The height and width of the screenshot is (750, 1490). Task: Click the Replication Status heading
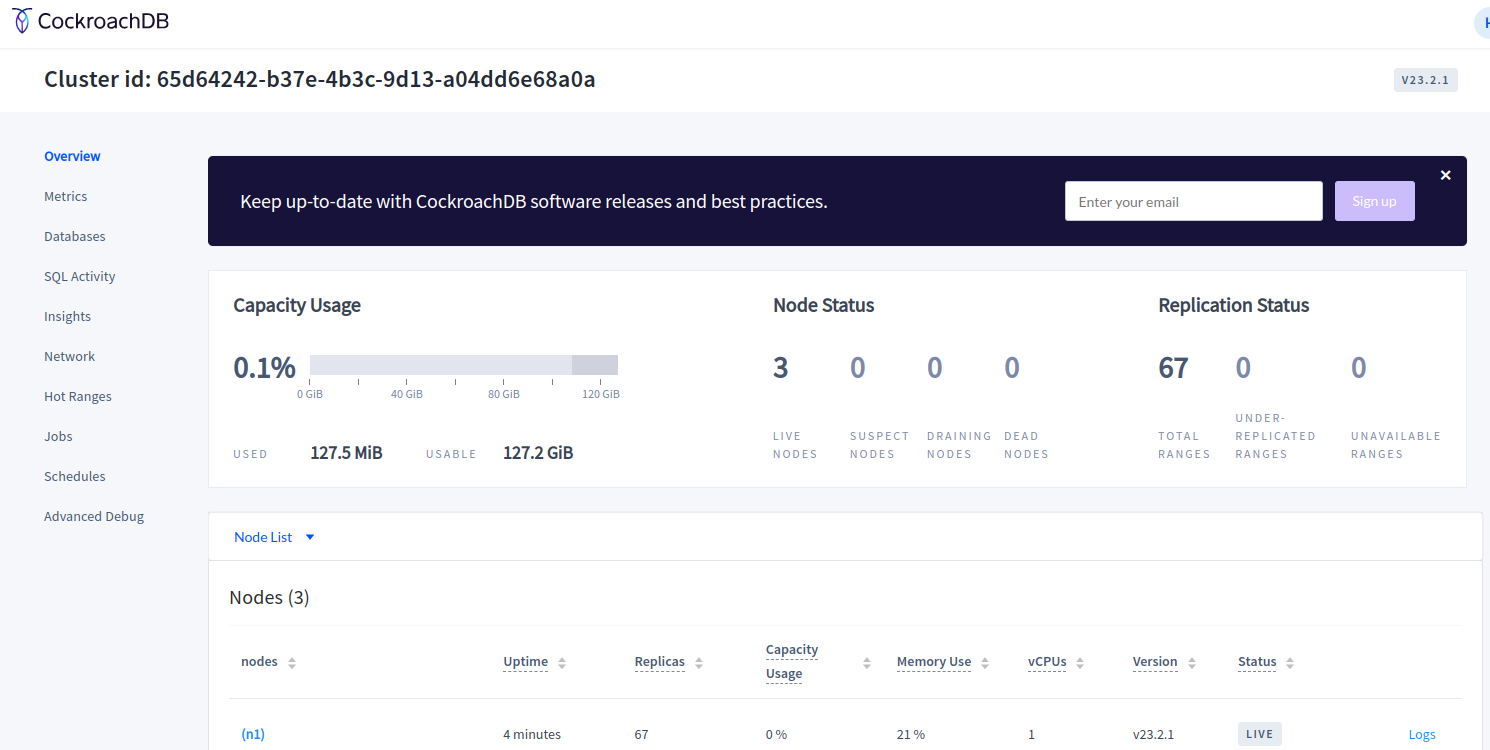(1234, 305)
